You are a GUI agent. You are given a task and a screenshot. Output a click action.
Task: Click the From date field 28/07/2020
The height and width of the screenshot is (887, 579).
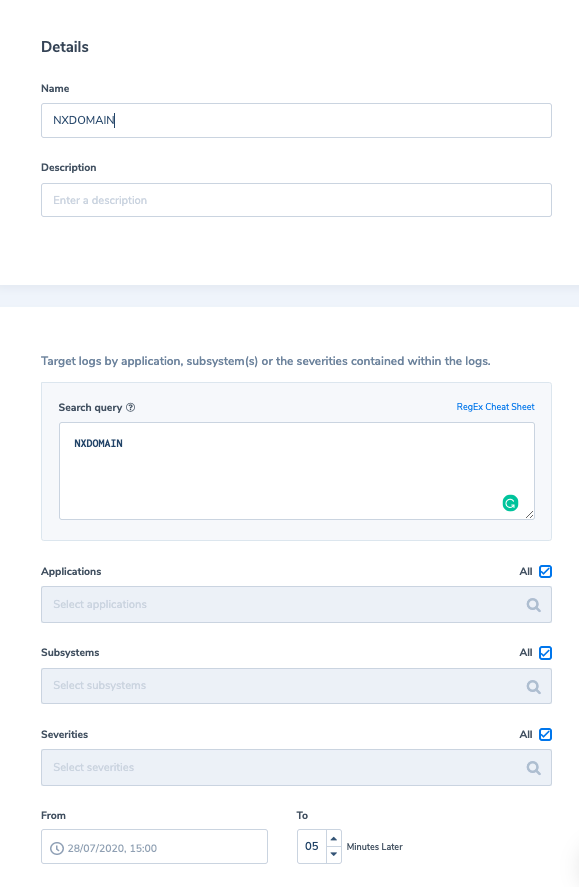click(x=154, y=847)
